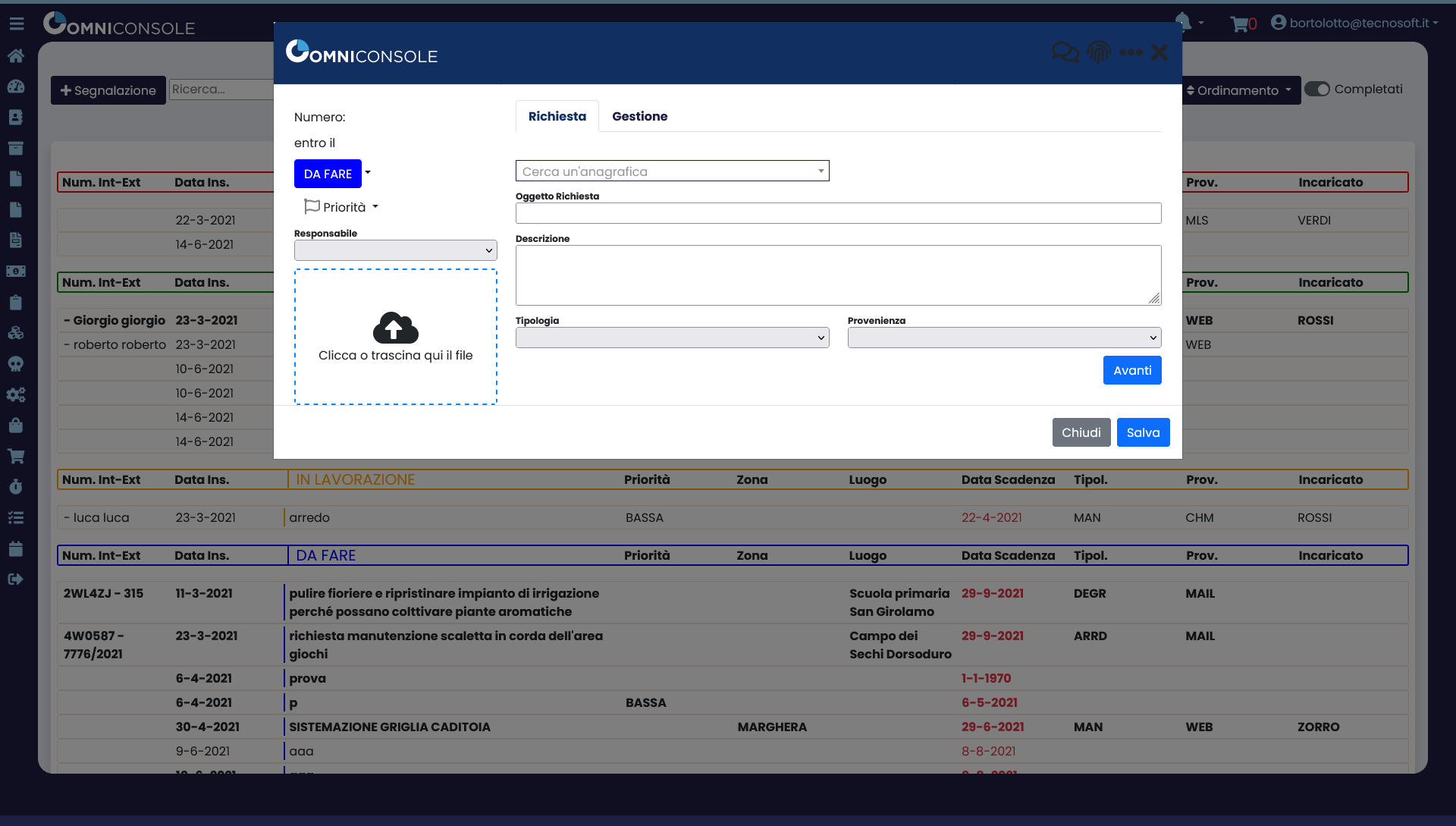This screenshot has width=1456, height=826.
Task: Switch to the Gestione tab
Action: pyautogui.click(x=640, y=115)
